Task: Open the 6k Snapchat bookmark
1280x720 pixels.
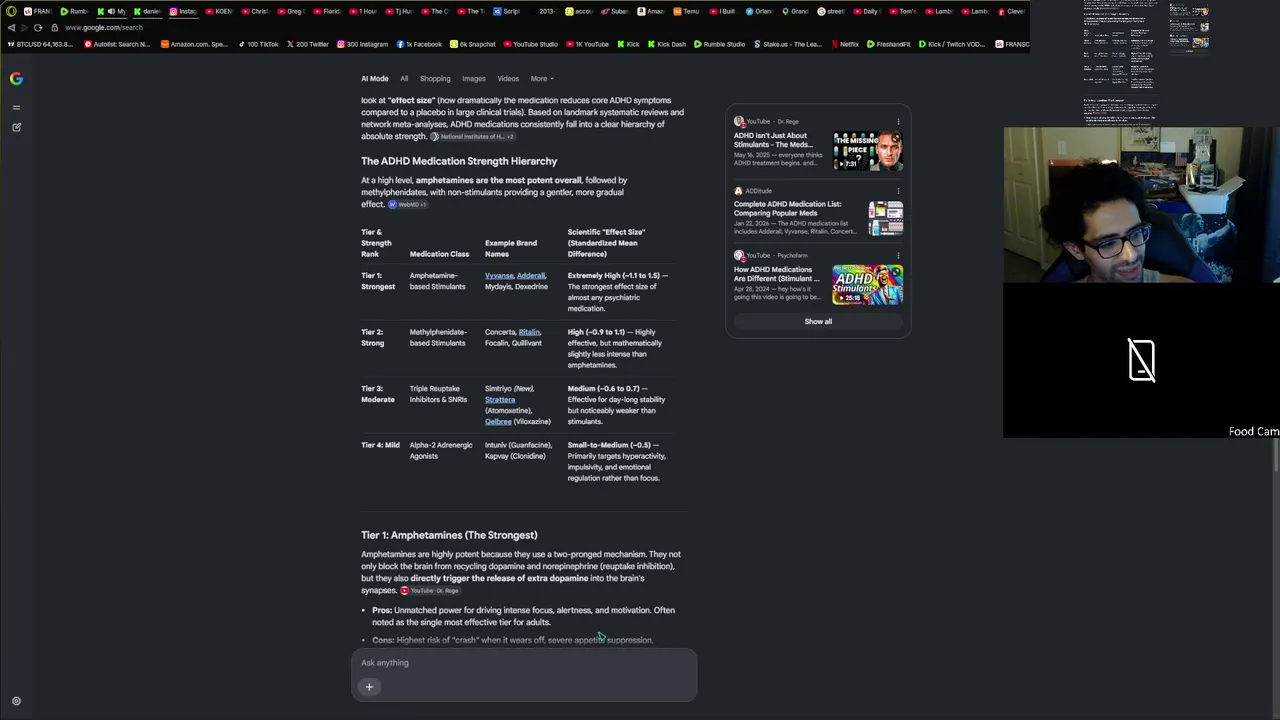Action: tap(473, 44)
